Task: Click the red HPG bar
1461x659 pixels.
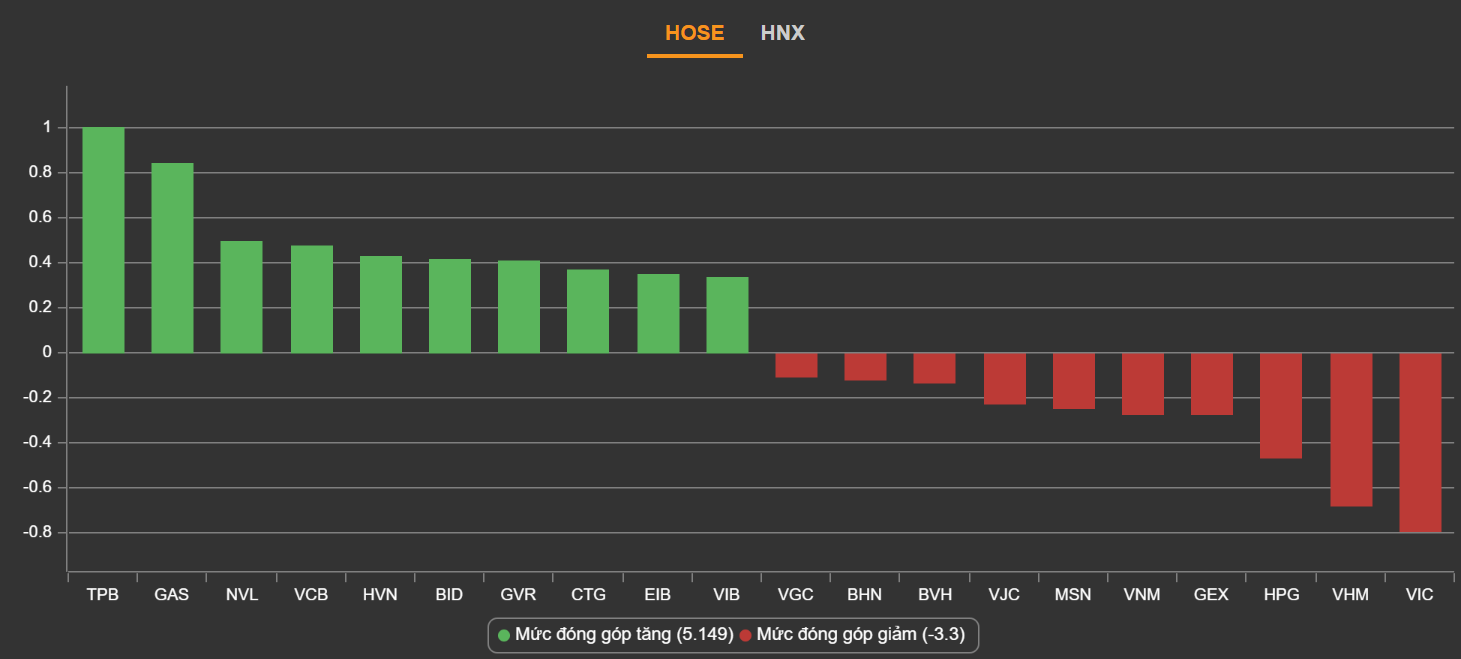Action: (x=1281, y=405)
